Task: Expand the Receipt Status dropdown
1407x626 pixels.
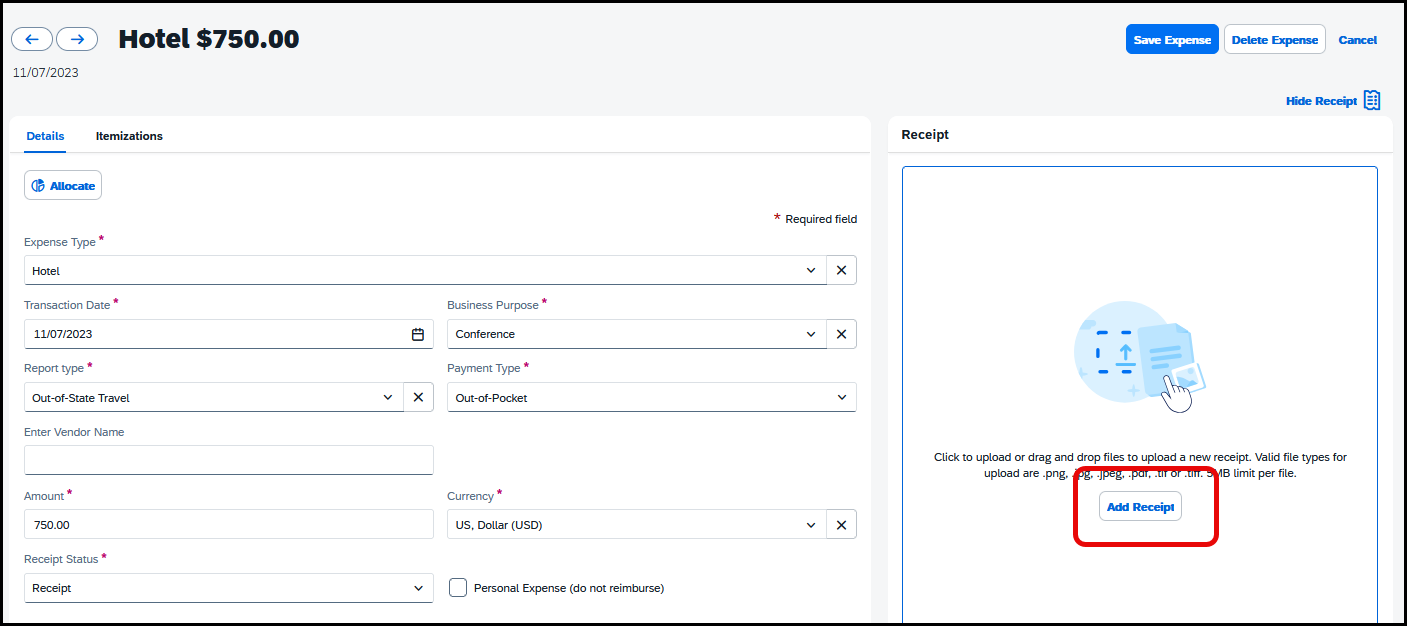Action: pyautogui.click(x=419, y=588)
